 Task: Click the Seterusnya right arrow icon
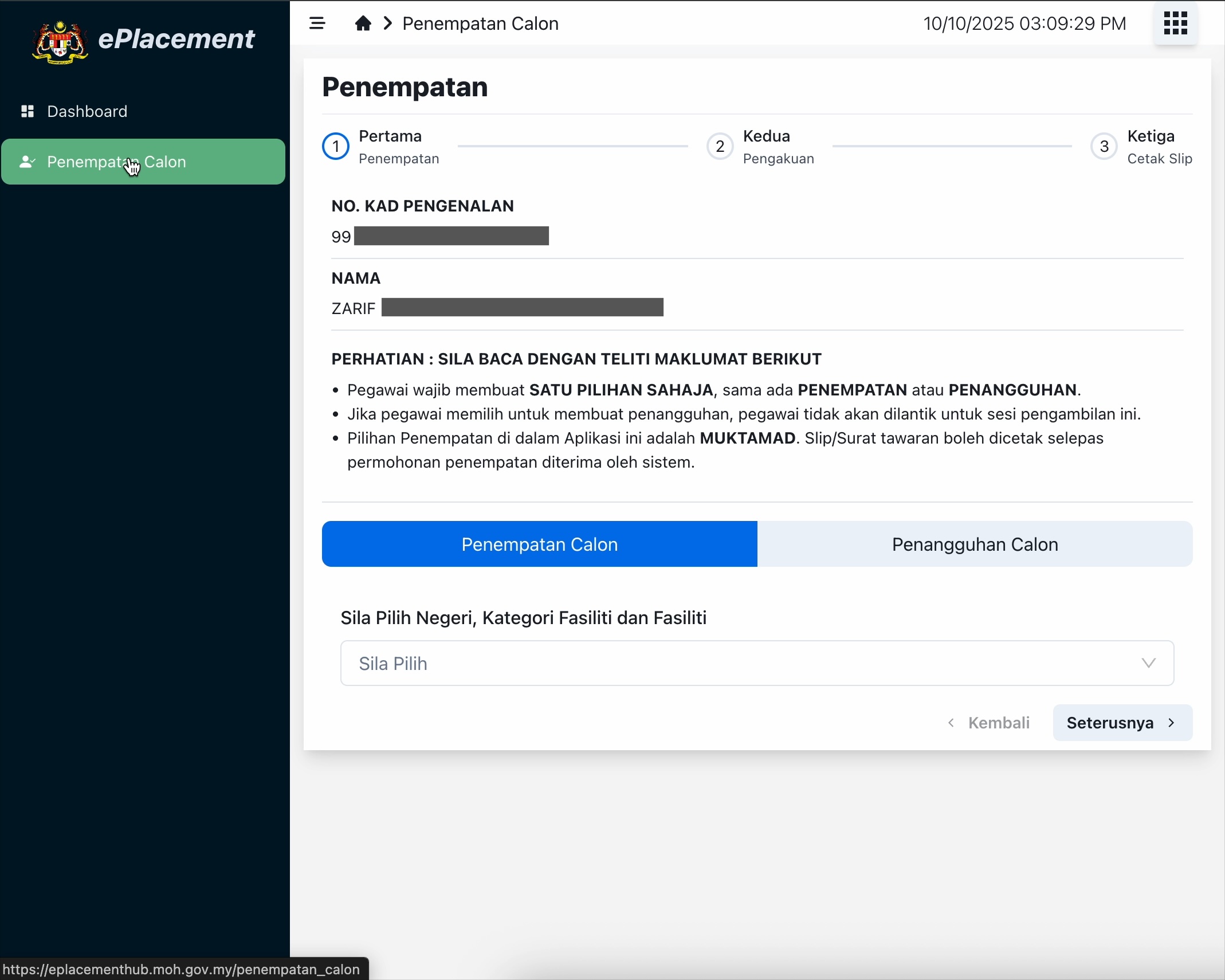coord(1171,723)
